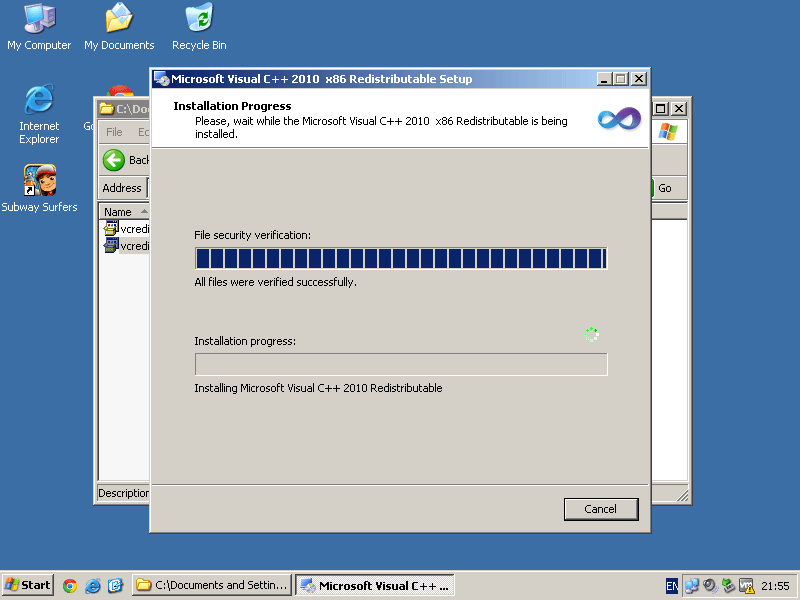The width and height of the screenshot is (800, 600).
Task: Minimize the Visual C++ Setup window
Action: point(604,79)
